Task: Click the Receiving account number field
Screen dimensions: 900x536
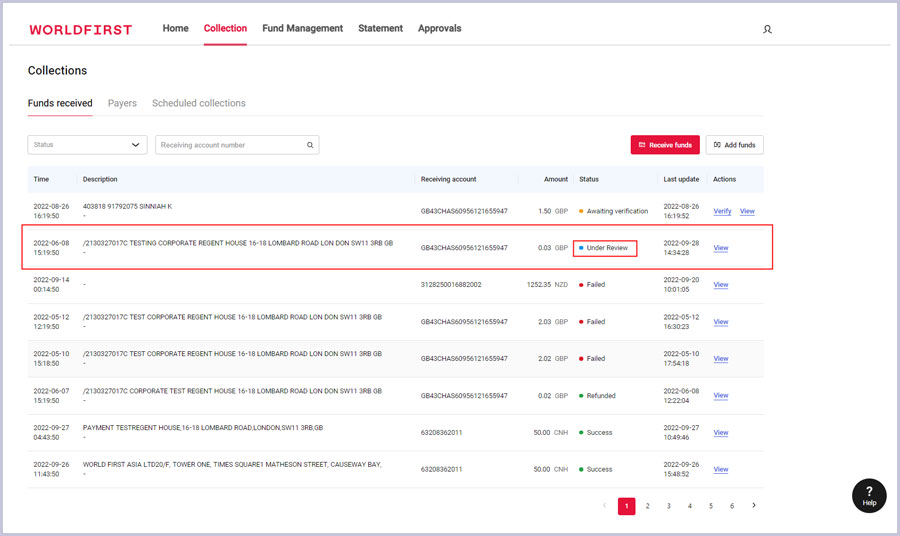Action: point(230,145)
